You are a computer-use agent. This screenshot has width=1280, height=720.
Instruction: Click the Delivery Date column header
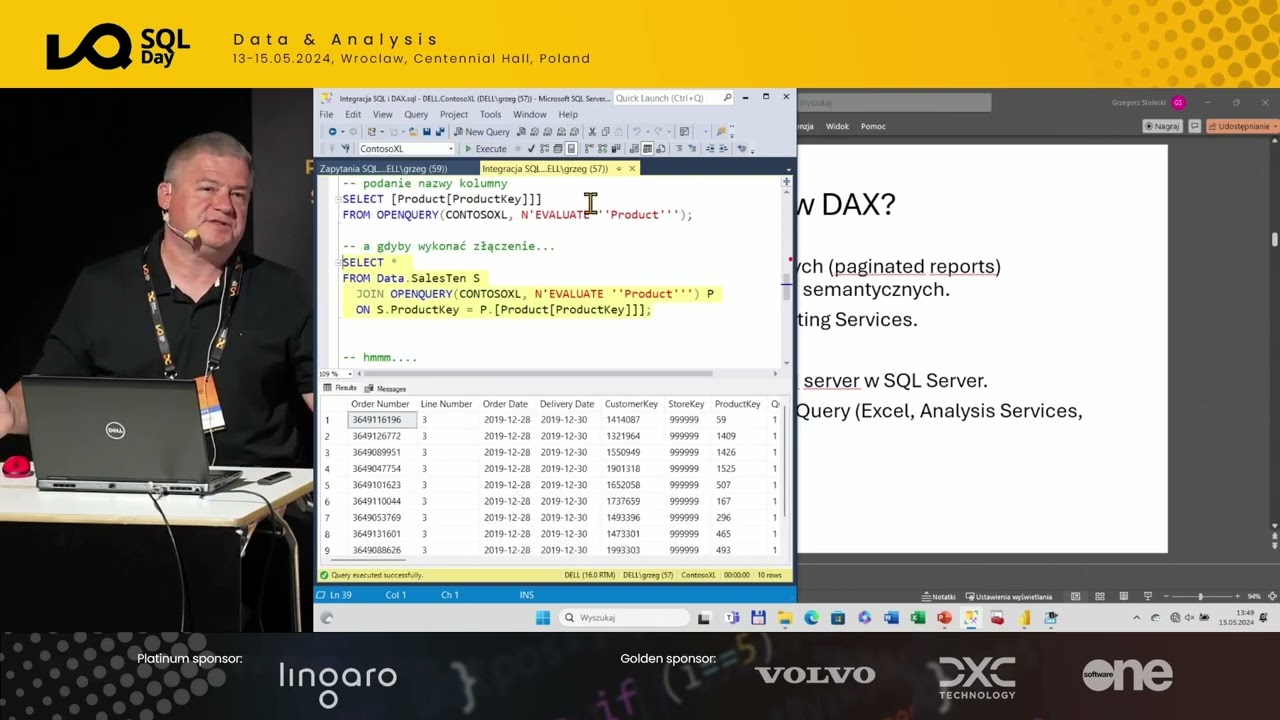(567, 404)
